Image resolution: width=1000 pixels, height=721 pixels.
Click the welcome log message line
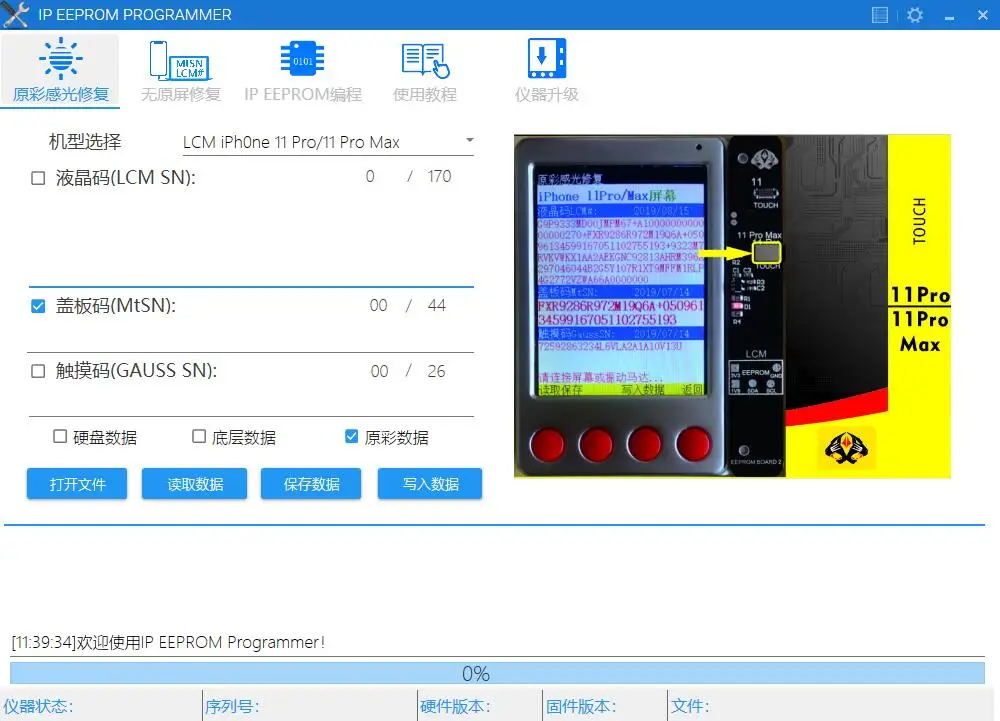[168, 642]
